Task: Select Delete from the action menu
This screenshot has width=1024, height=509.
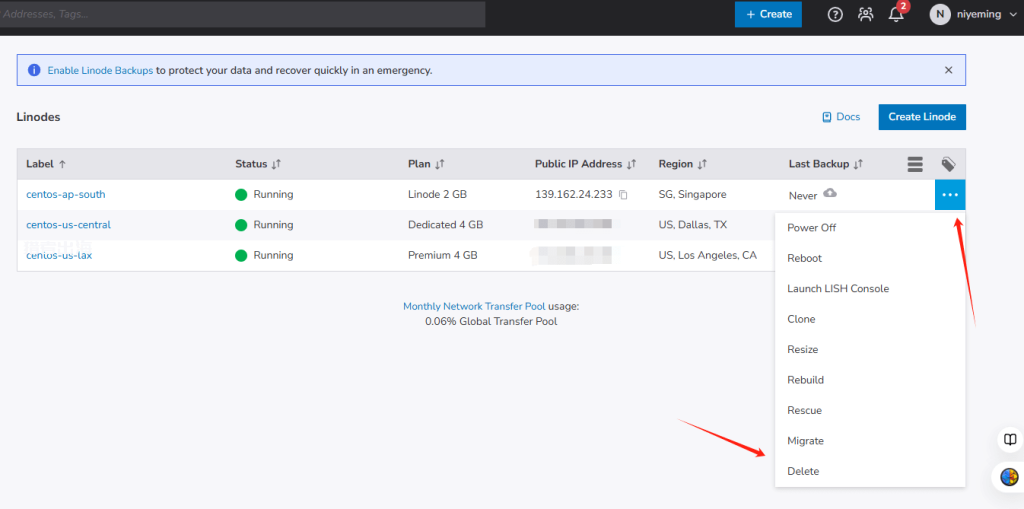Action: (x=803, y=471)
